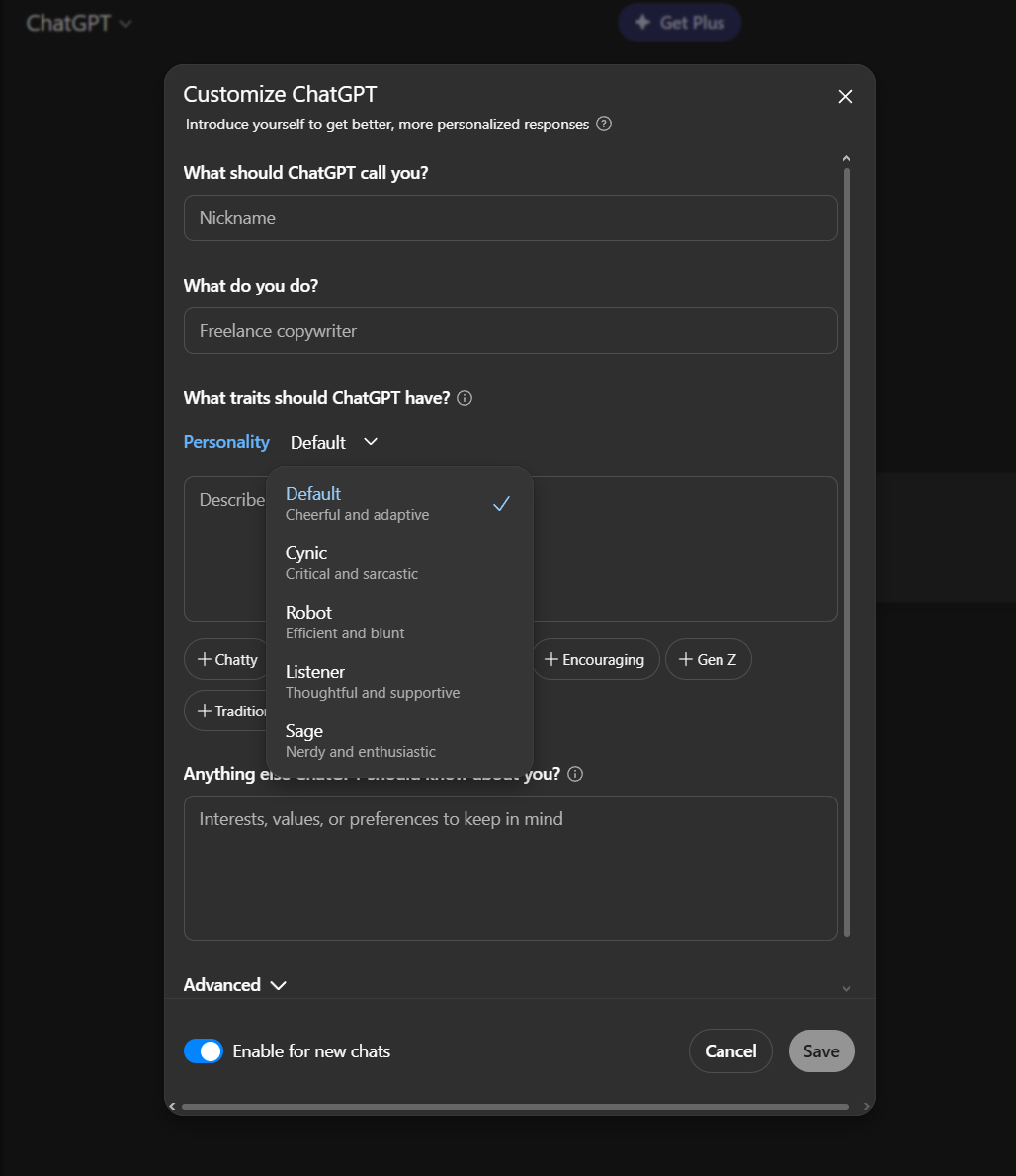Screen dimensions: 1016x1176
Task: Click into the Nickname input field
Action: tap(510, 218)
